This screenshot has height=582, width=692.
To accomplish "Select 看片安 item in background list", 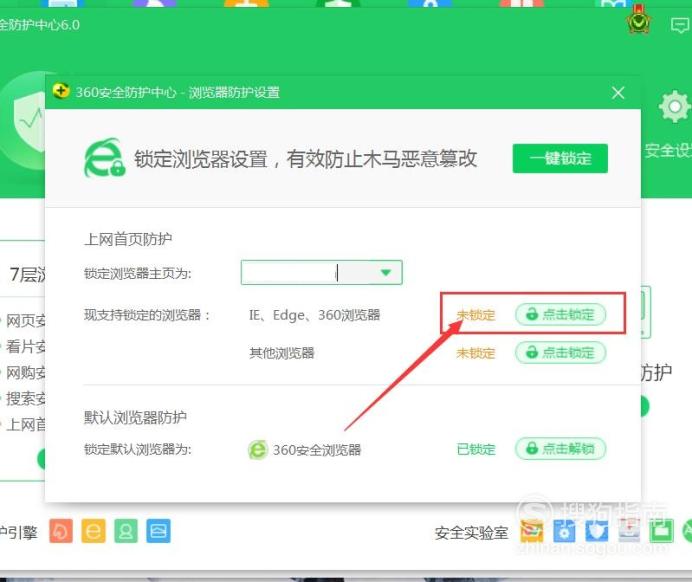I will pyautogui.click(x=26, y=346).
